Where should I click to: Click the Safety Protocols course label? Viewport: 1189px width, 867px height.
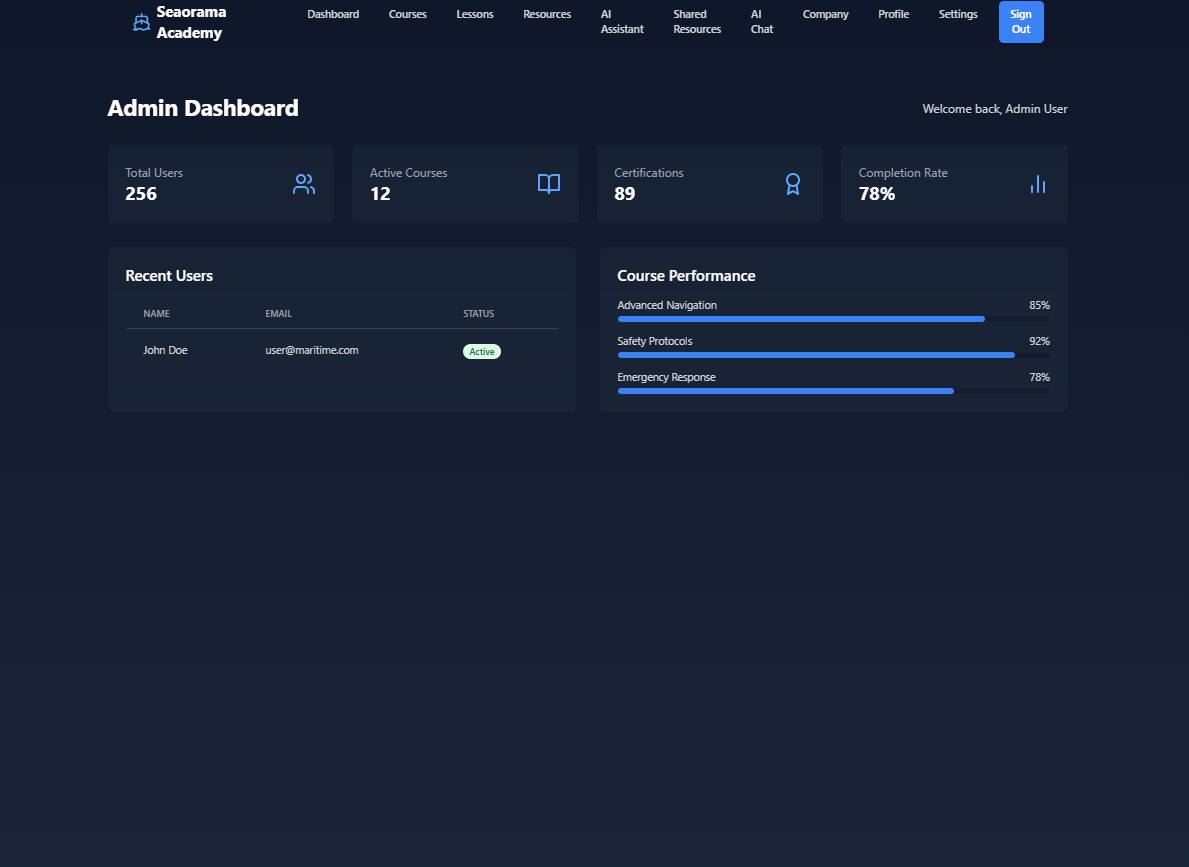[x=654, y=341]
